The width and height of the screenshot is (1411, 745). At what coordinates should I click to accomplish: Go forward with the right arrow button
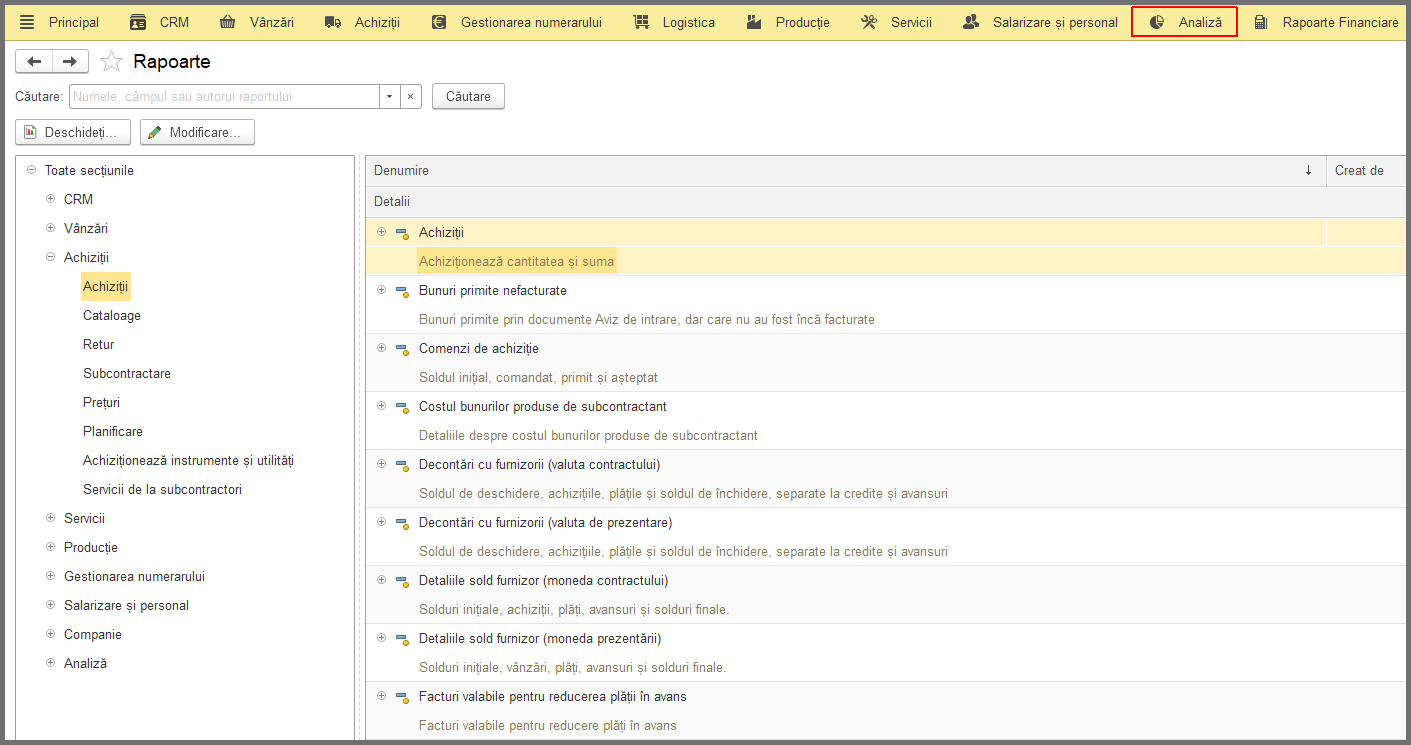(x=70, y=62)
